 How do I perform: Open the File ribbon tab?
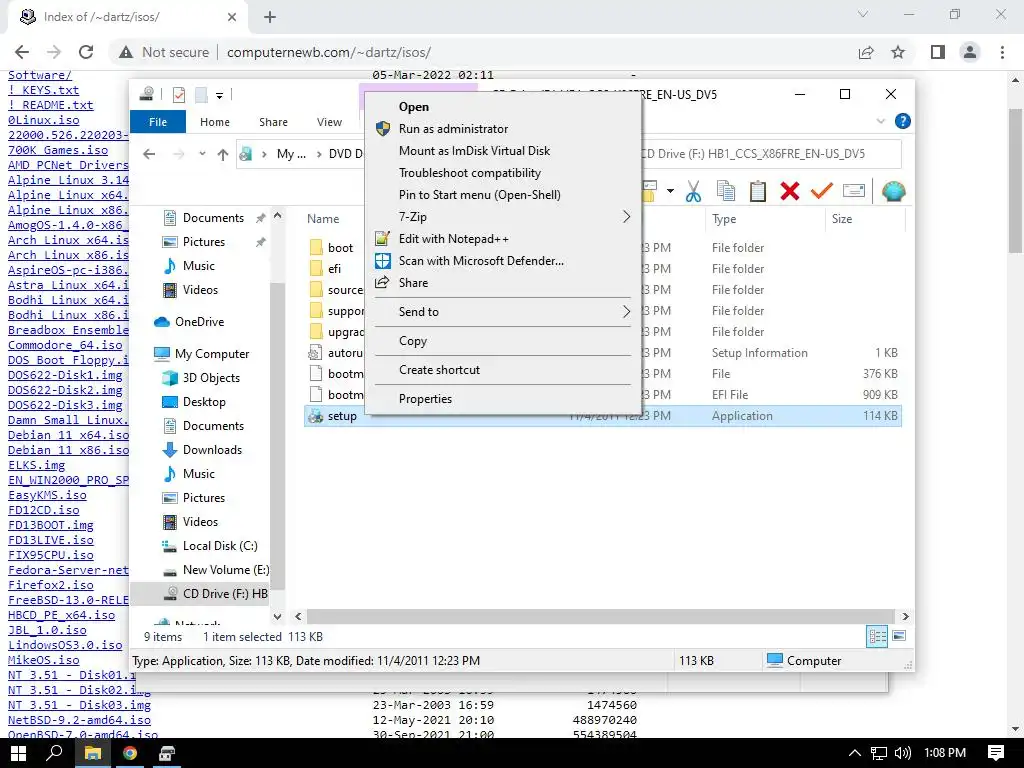[158, 121]
